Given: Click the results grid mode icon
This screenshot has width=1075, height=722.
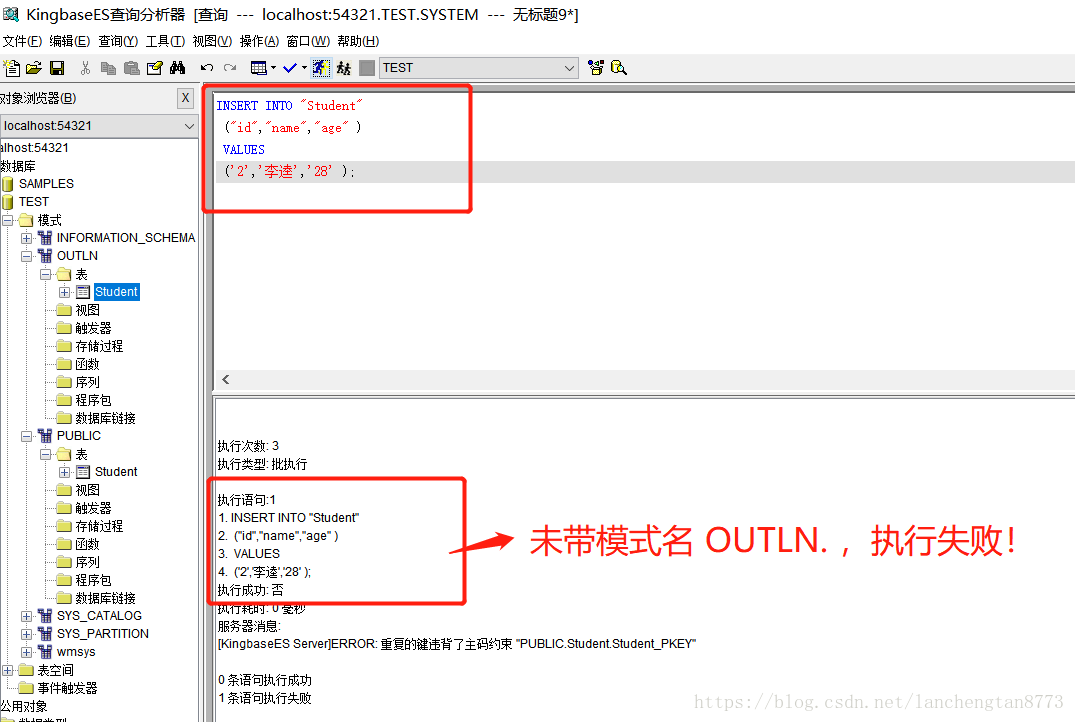Looking at the screenshot, I should tap(258, 68).
